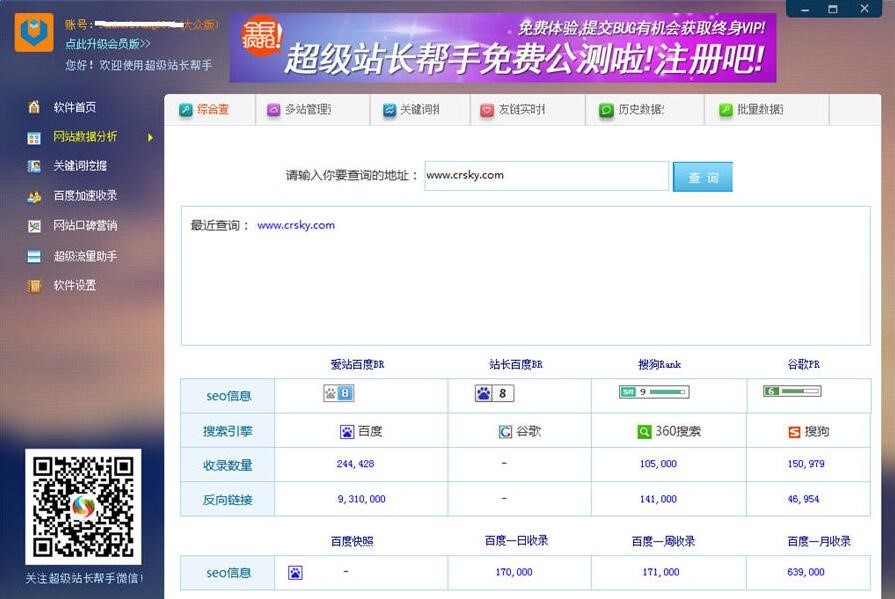Click the Baidu paw icon in 搜索引擎 row

pyautogui.click(x=347, y=432)
